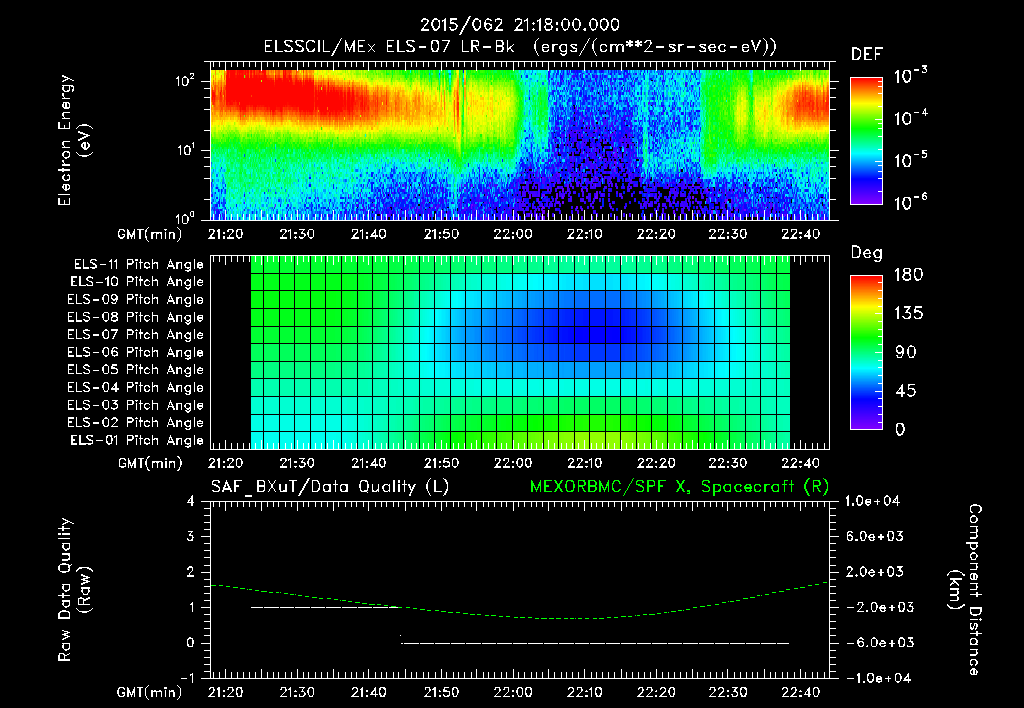The width and height of the screenshot is (1024, 708).
Task: Select the ELS-02 Pitch Angle row label
Action: [136, 423]
